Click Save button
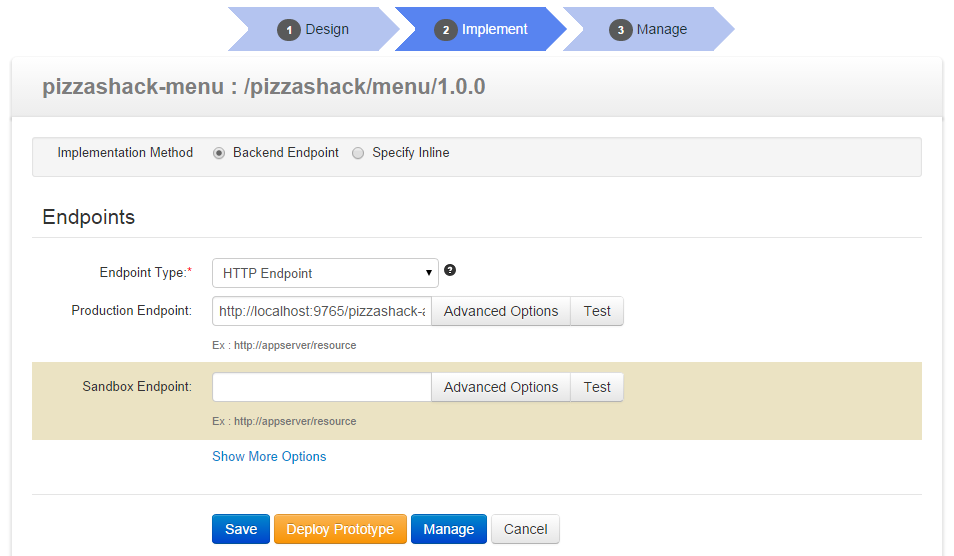 click(x=241, y=529)
